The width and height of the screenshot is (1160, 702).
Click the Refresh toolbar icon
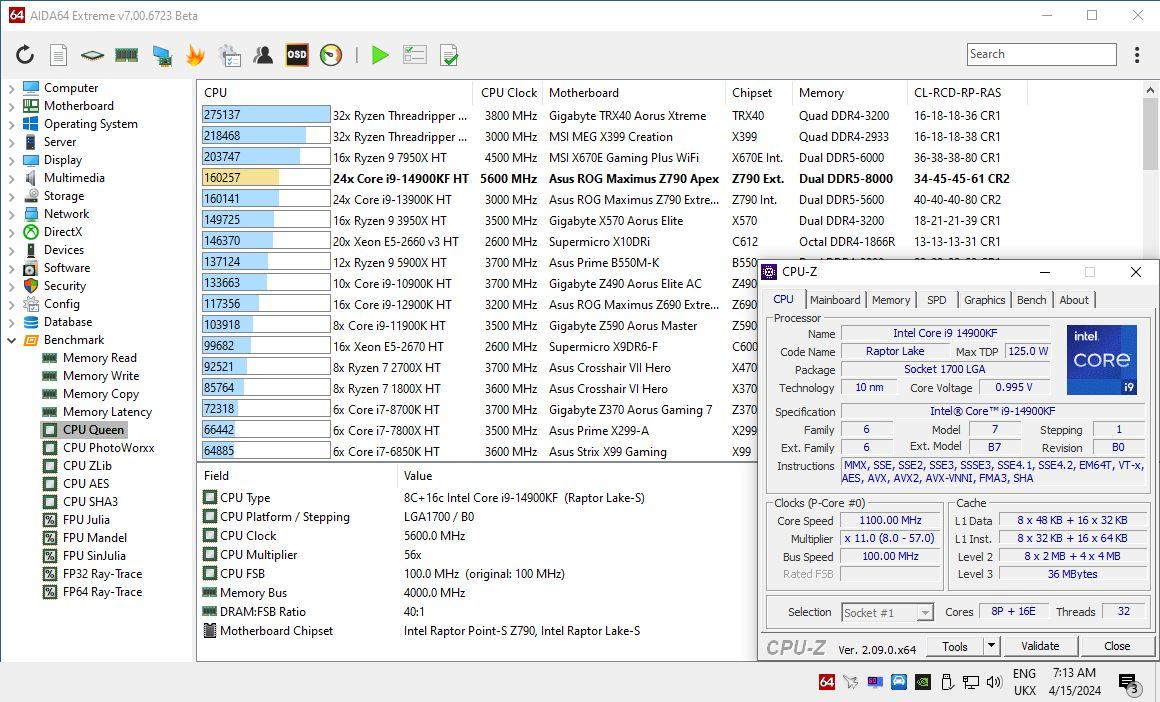click(25, 55)
